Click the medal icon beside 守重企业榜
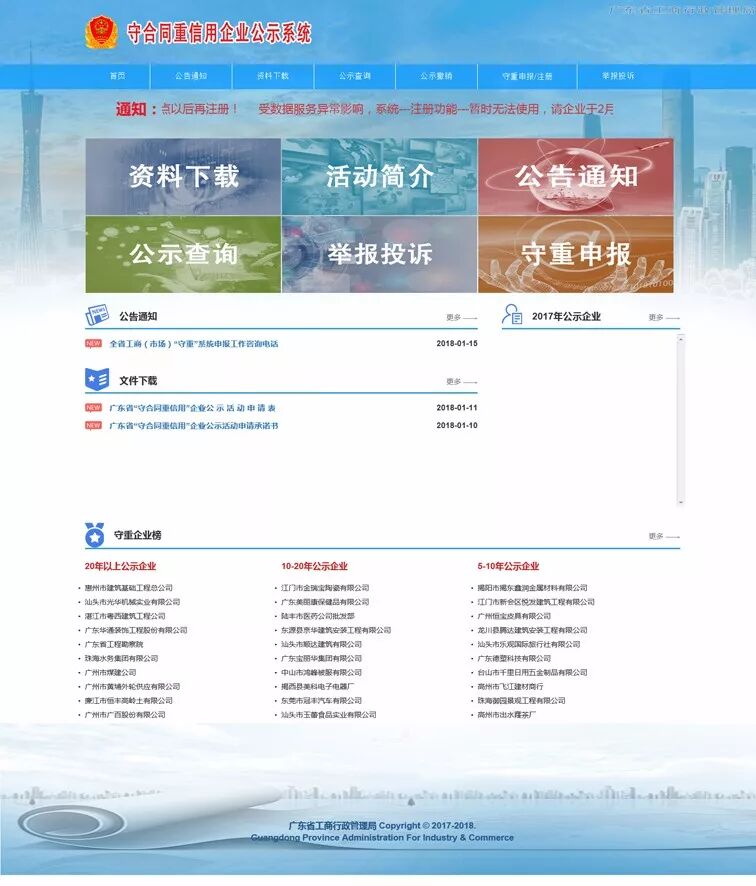The image size is (756, 886). coord(94,535)
